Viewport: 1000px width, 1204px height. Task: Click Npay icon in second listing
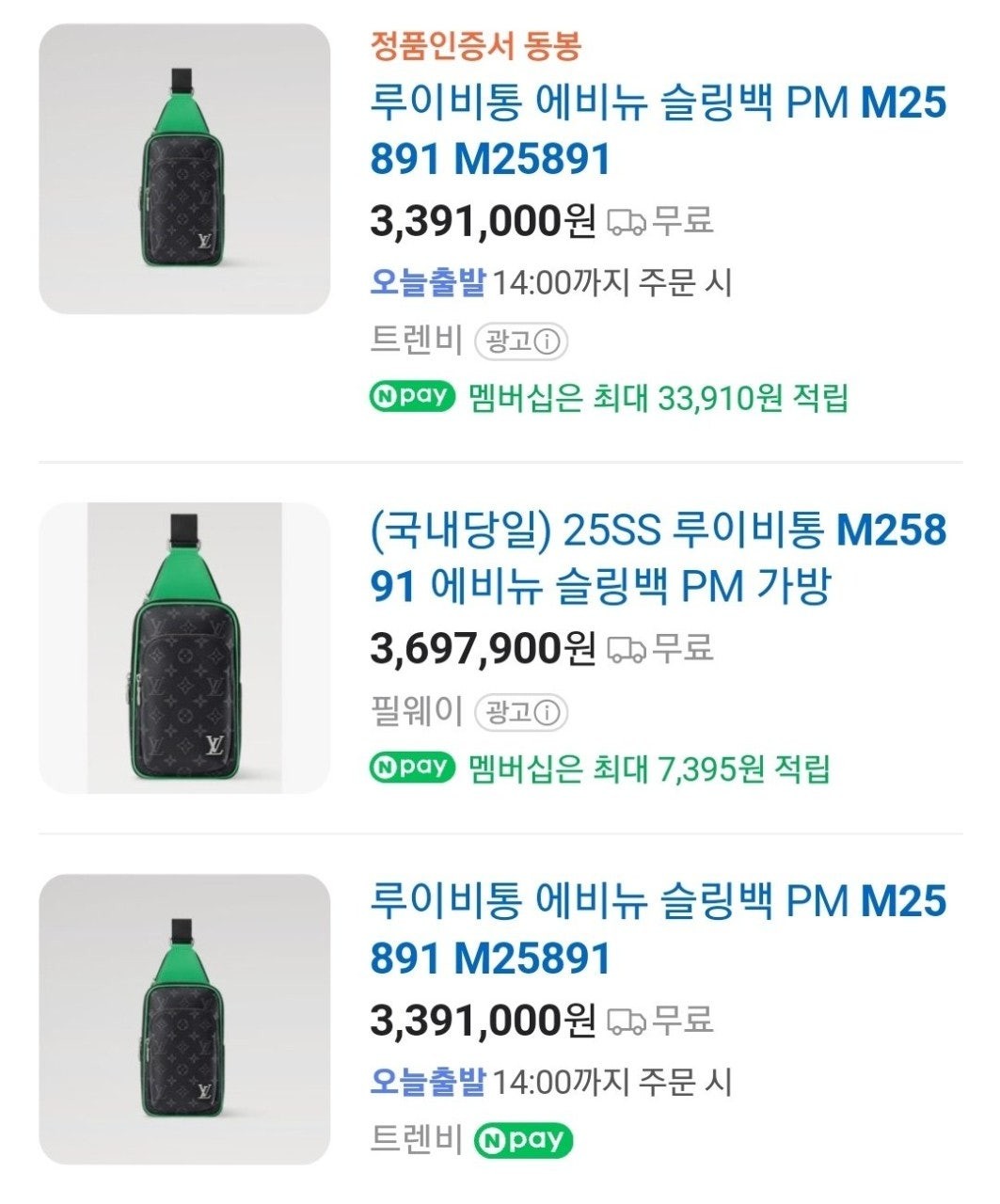pyautogui.click(x=412, y=768)
